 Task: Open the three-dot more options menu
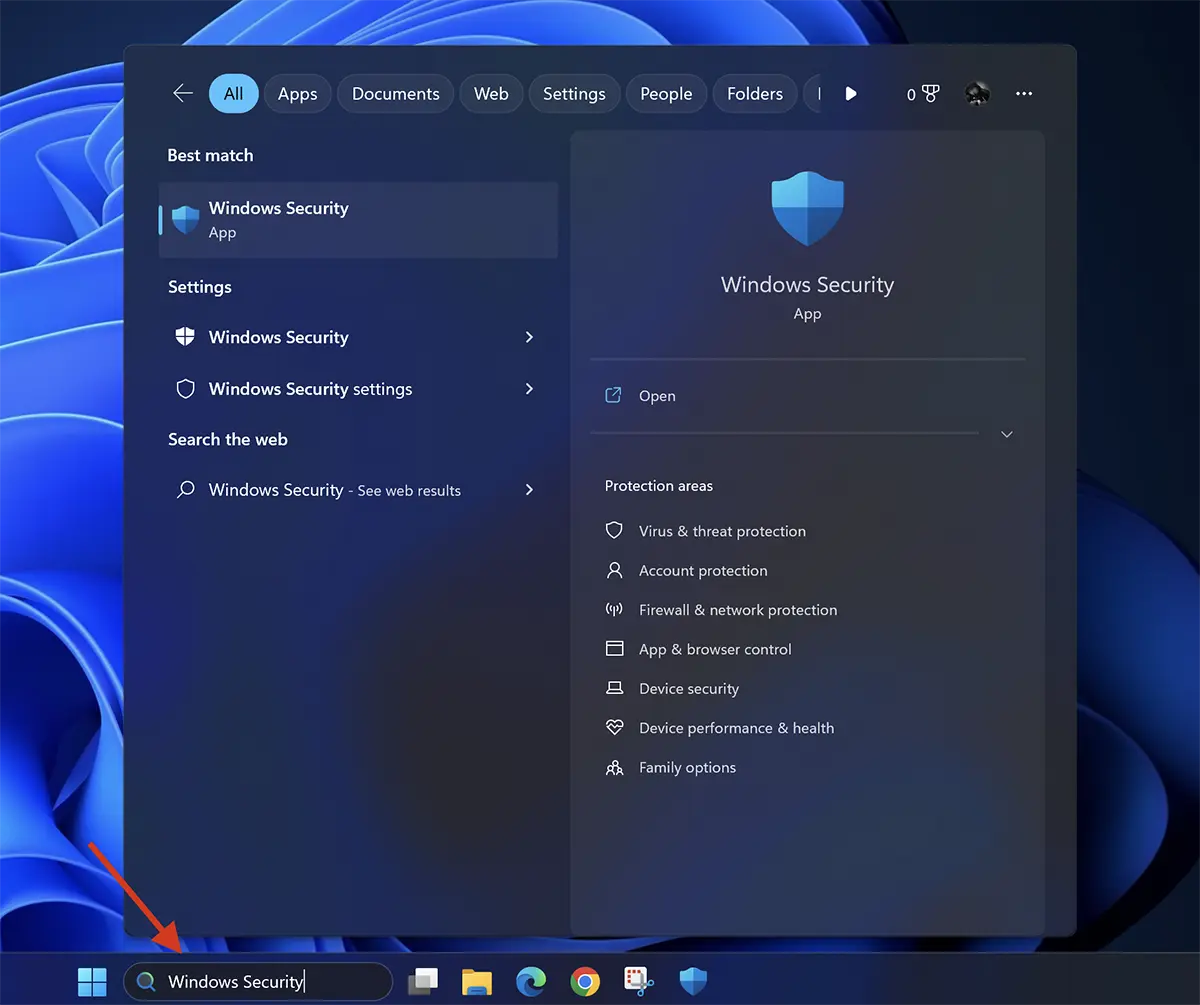tap(1024, 94)
